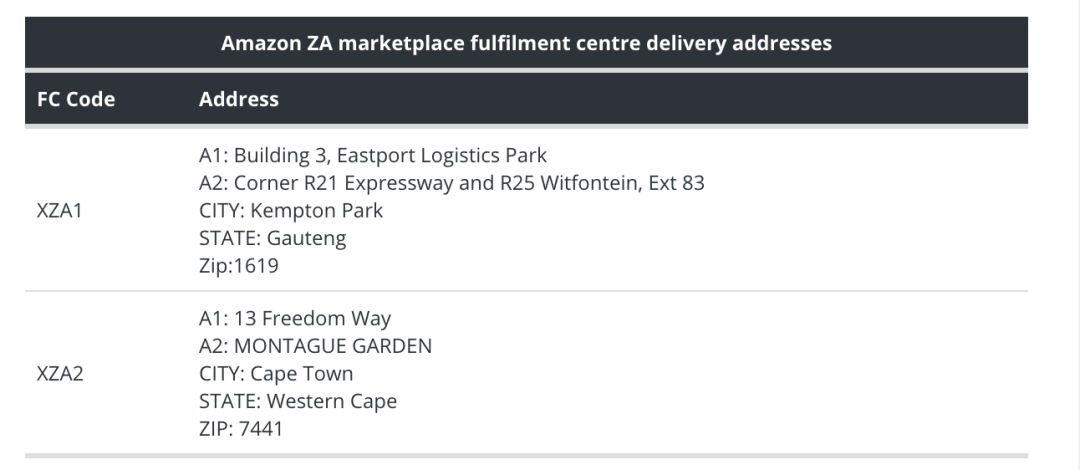
Task: Click 'Amazon ZA' in the table title
Action: point(263,43)
